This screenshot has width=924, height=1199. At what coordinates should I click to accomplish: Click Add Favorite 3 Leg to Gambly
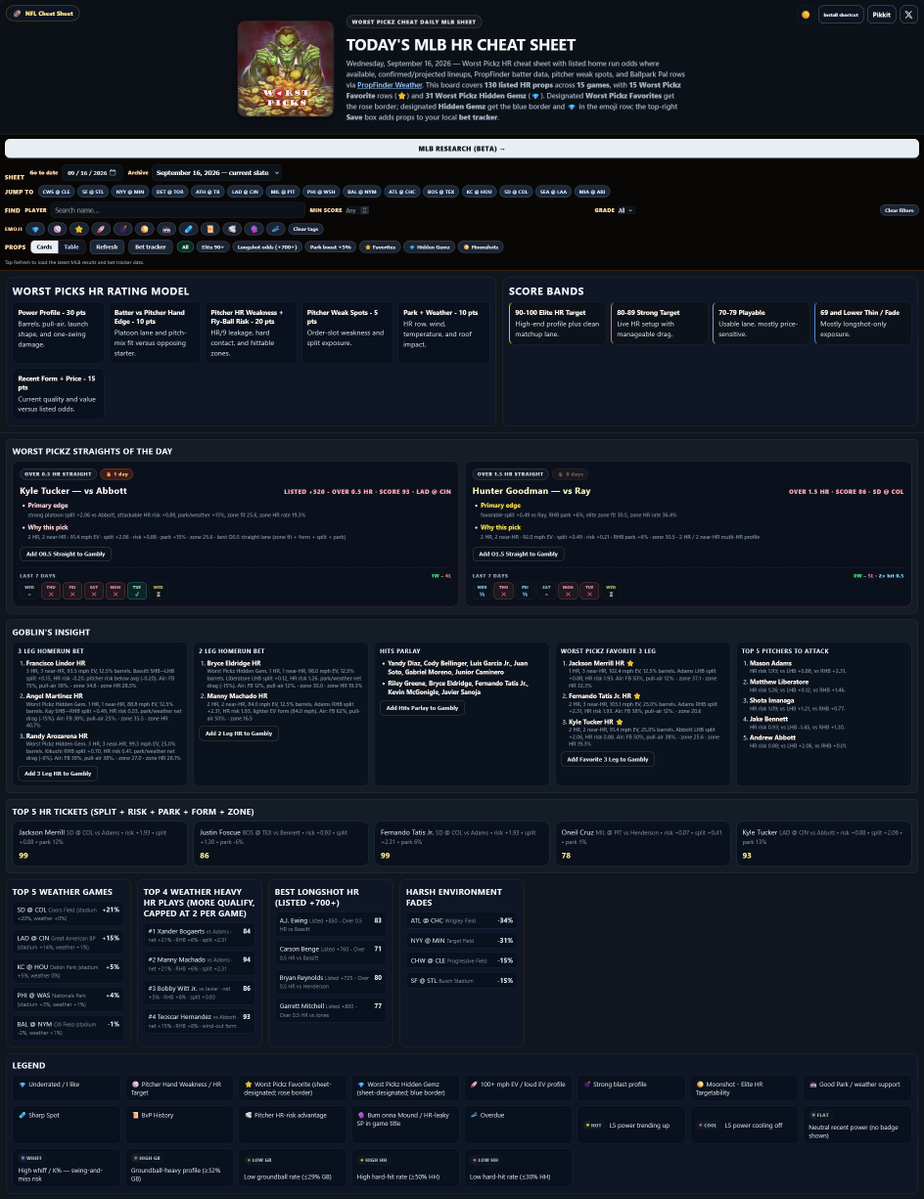coord(607,759)
